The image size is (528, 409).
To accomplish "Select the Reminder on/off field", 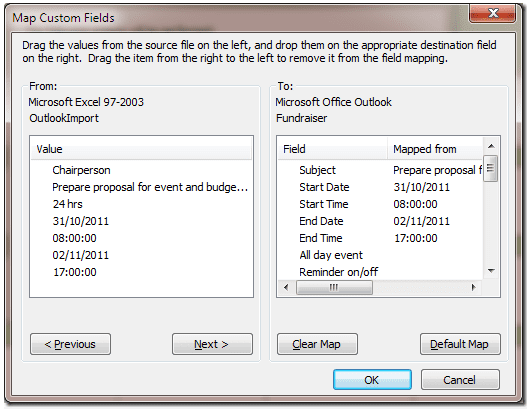I will point(338,272).
